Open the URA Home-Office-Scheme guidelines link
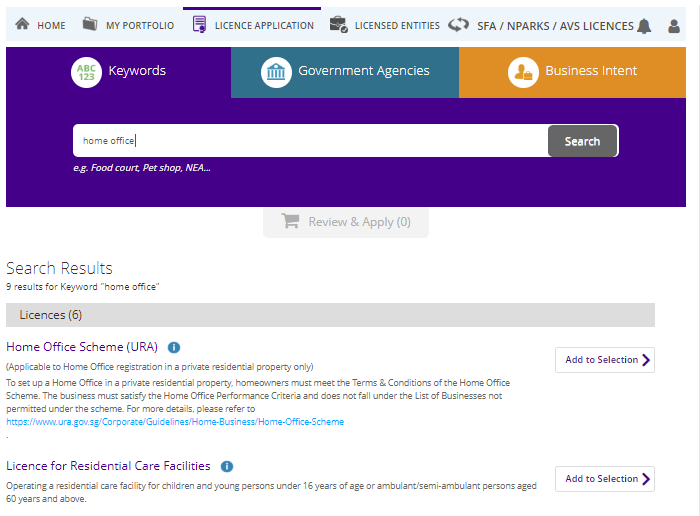The image size is (700, 516). [x=175, y=422]
